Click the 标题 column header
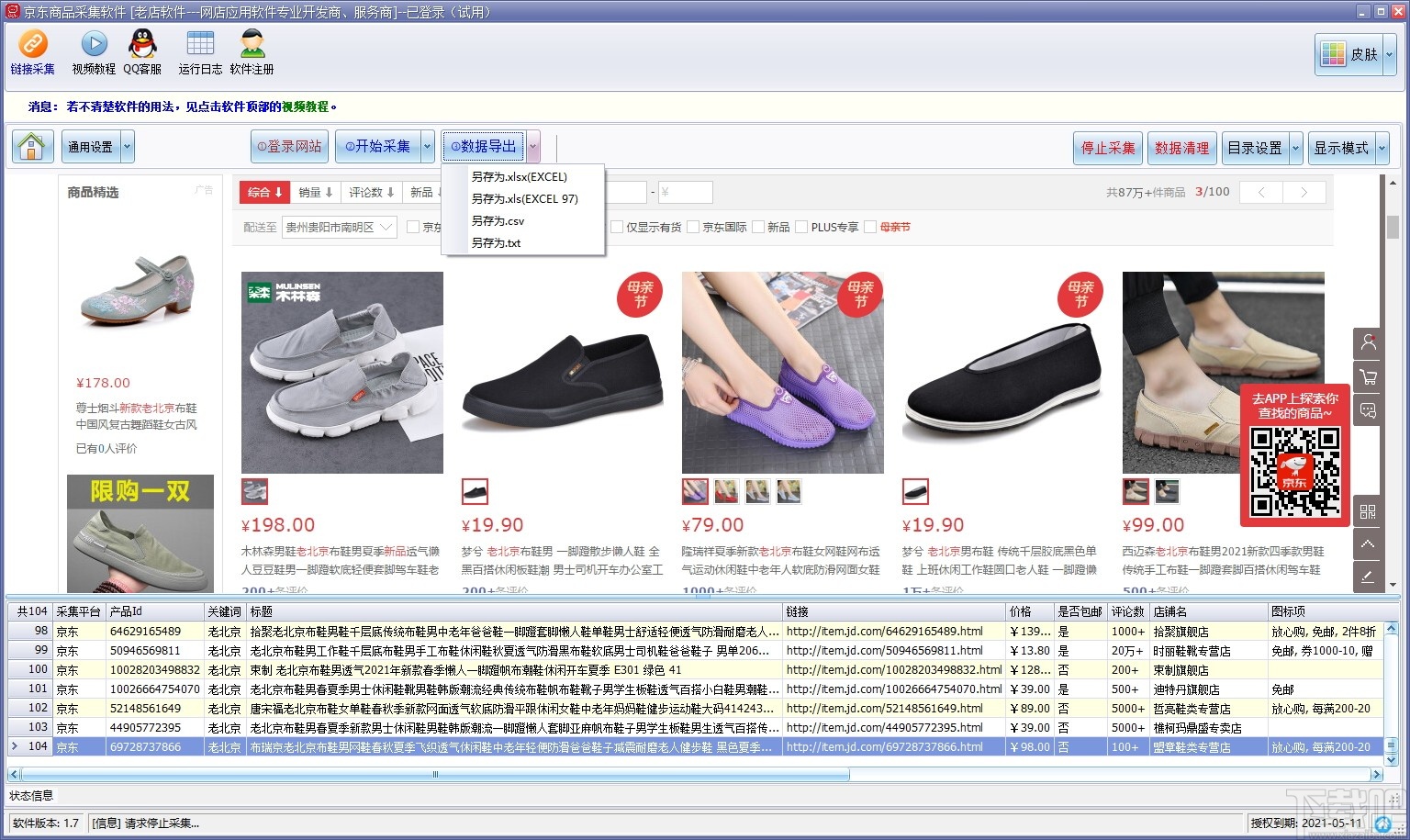 514,611
